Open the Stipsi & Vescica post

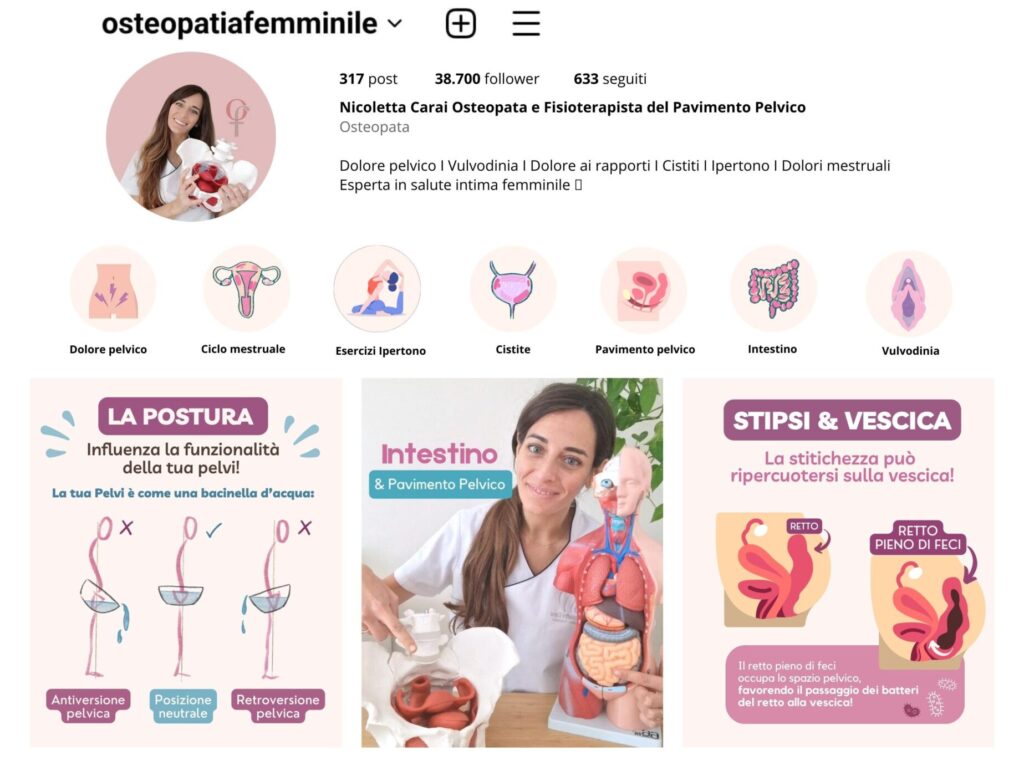click(x=839, y=562)
